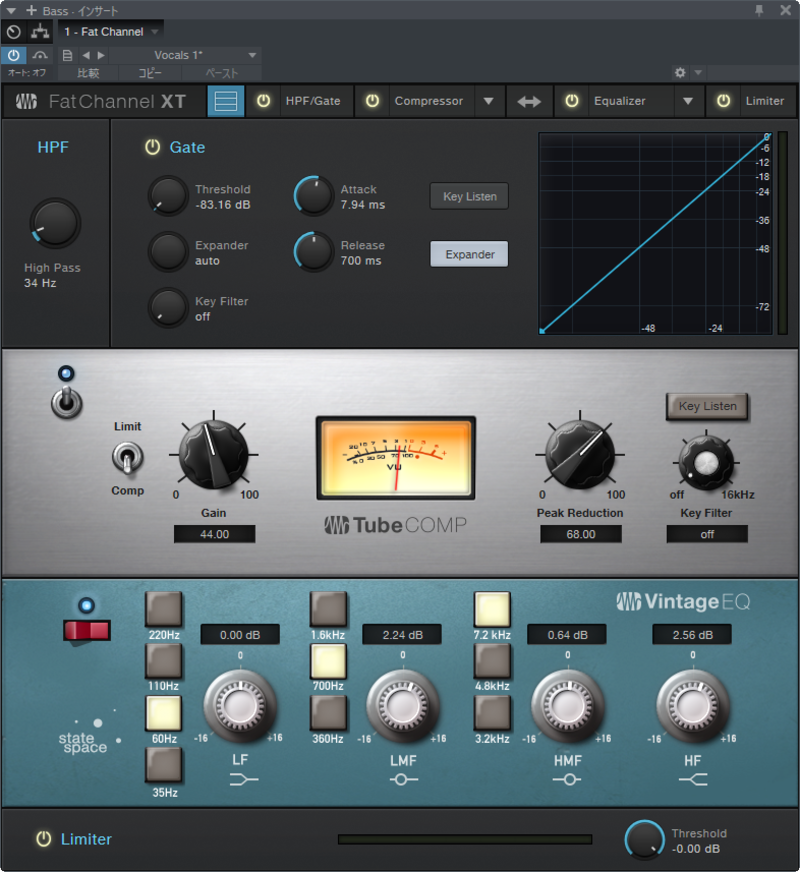This screenshot has width=800, height=872.
Task: Click the Peak Reduction knob
Action: tap(580, 454)
